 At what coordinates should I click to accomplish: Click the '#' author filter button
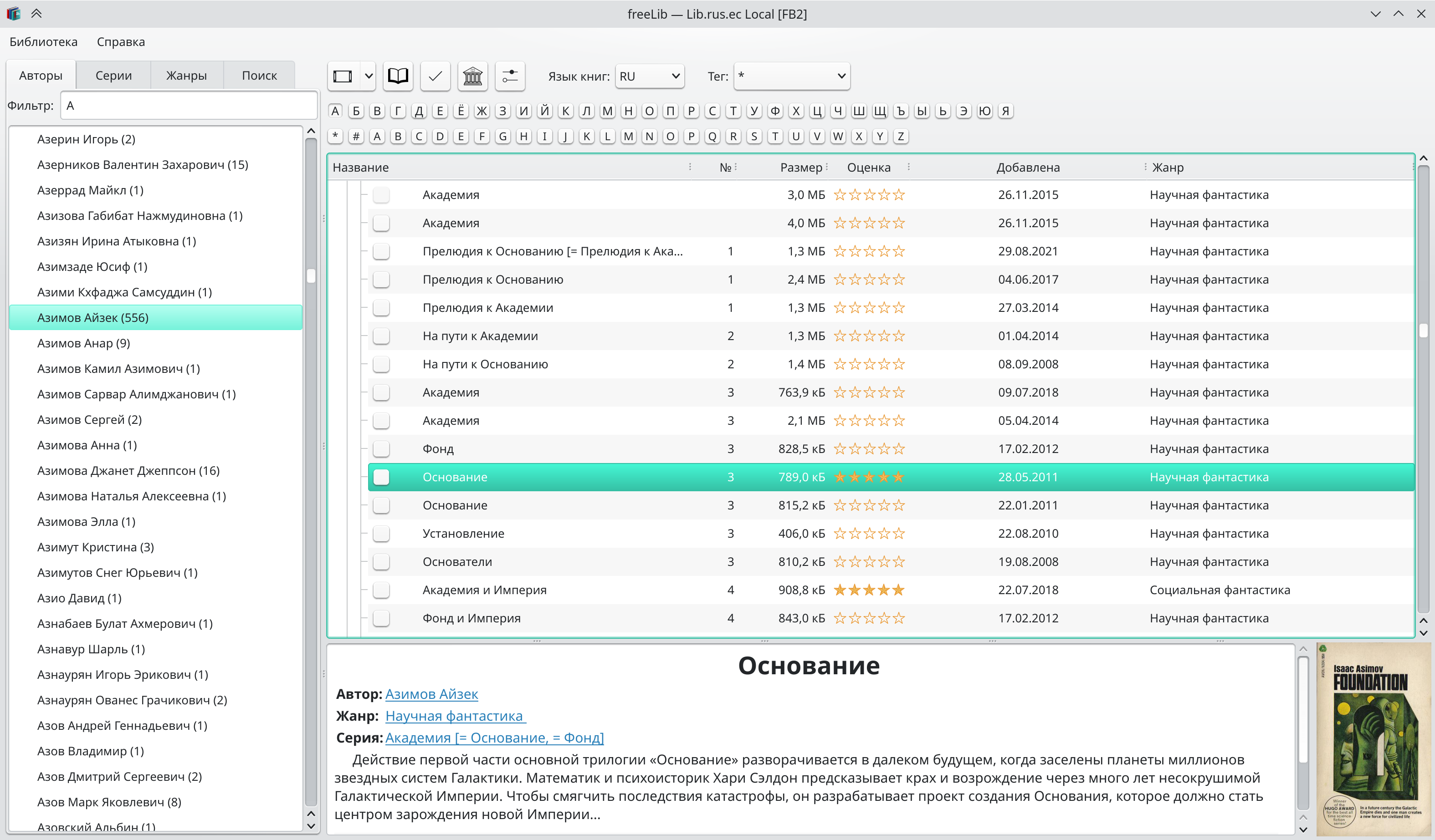tap(356, 137)
